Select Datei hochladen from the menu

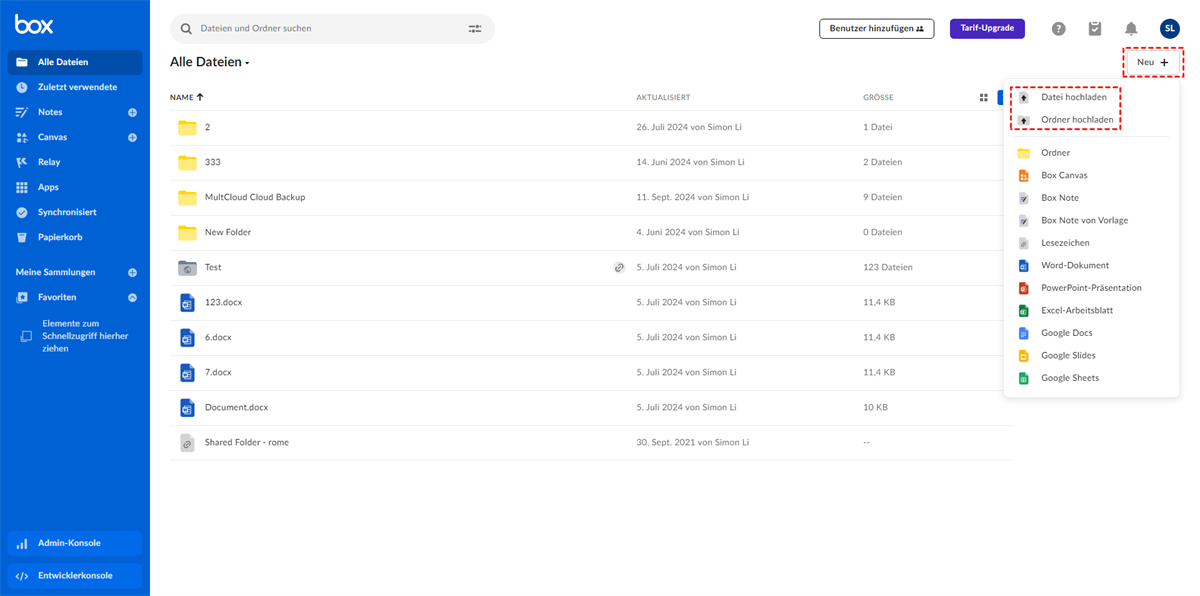point(1073,98)
